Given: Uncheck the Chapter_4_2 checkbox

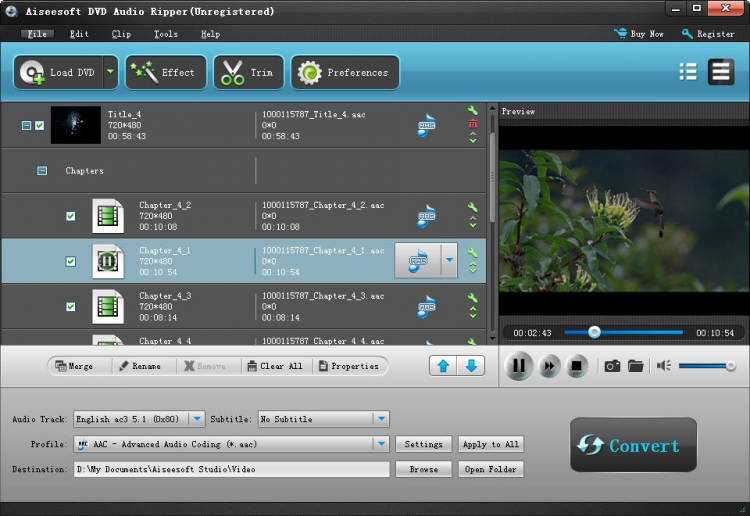Looking at the screenshot, I should (71, 216).
